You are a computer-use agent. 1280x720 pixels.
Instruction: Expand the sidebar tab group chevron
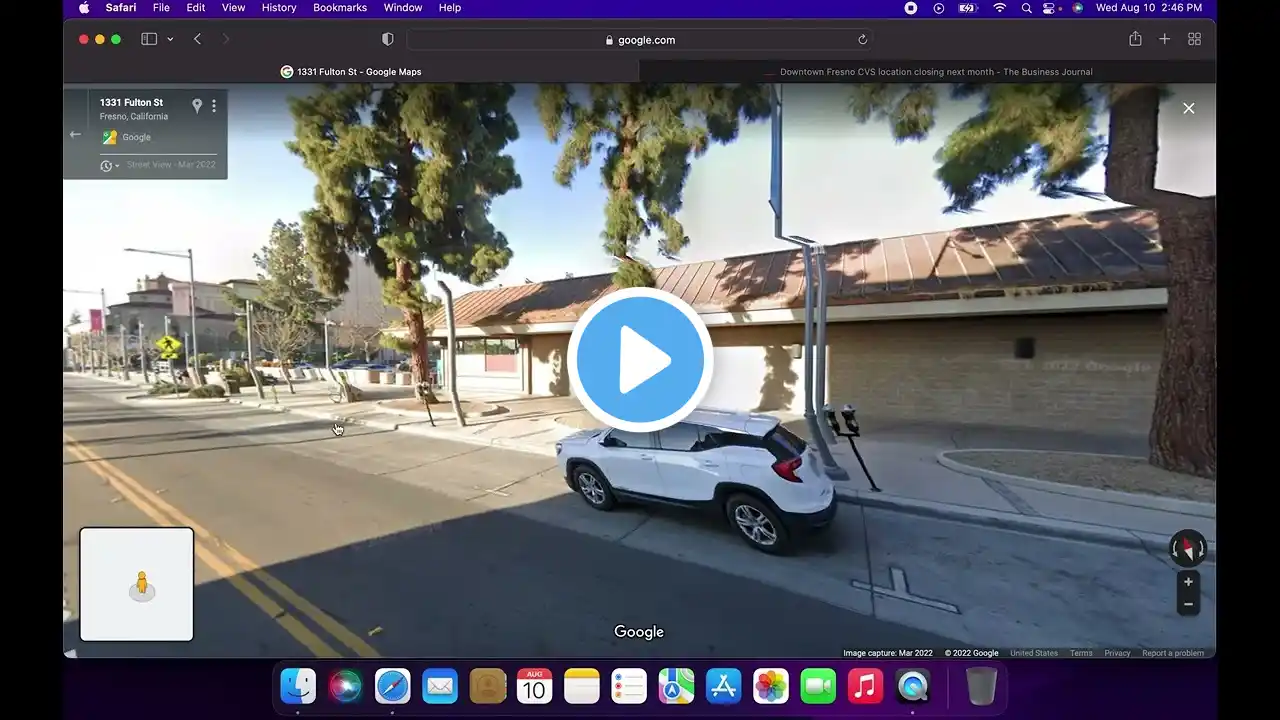pos(170,39)
